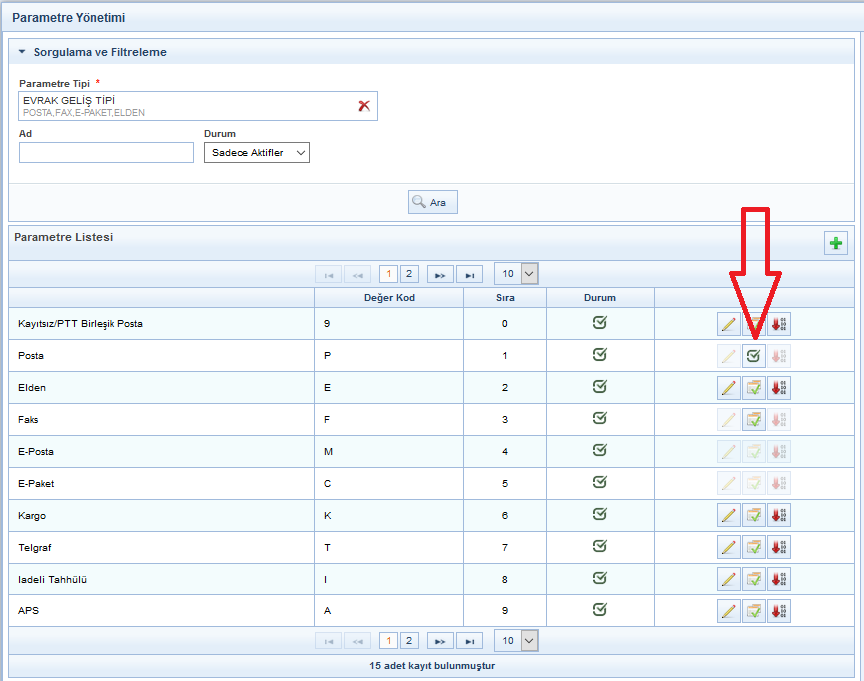Edit the Elden row with pencil icon
This screenshot has width=864, height=681.
point(729,388)
